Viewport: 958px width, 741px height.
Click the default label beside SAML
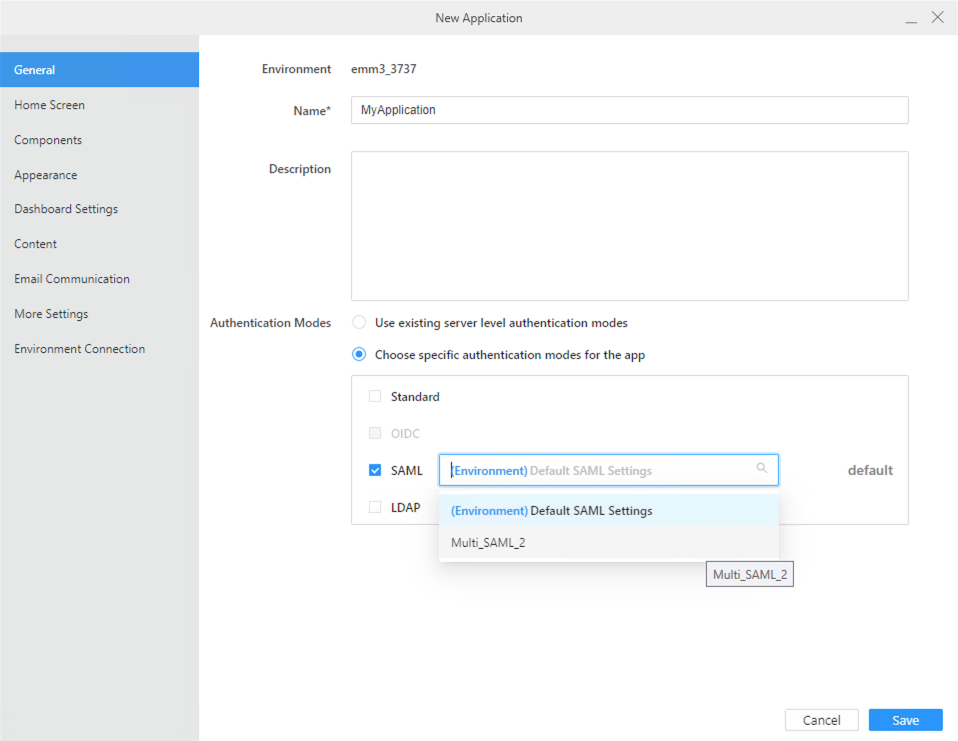(x=870, y=470)
